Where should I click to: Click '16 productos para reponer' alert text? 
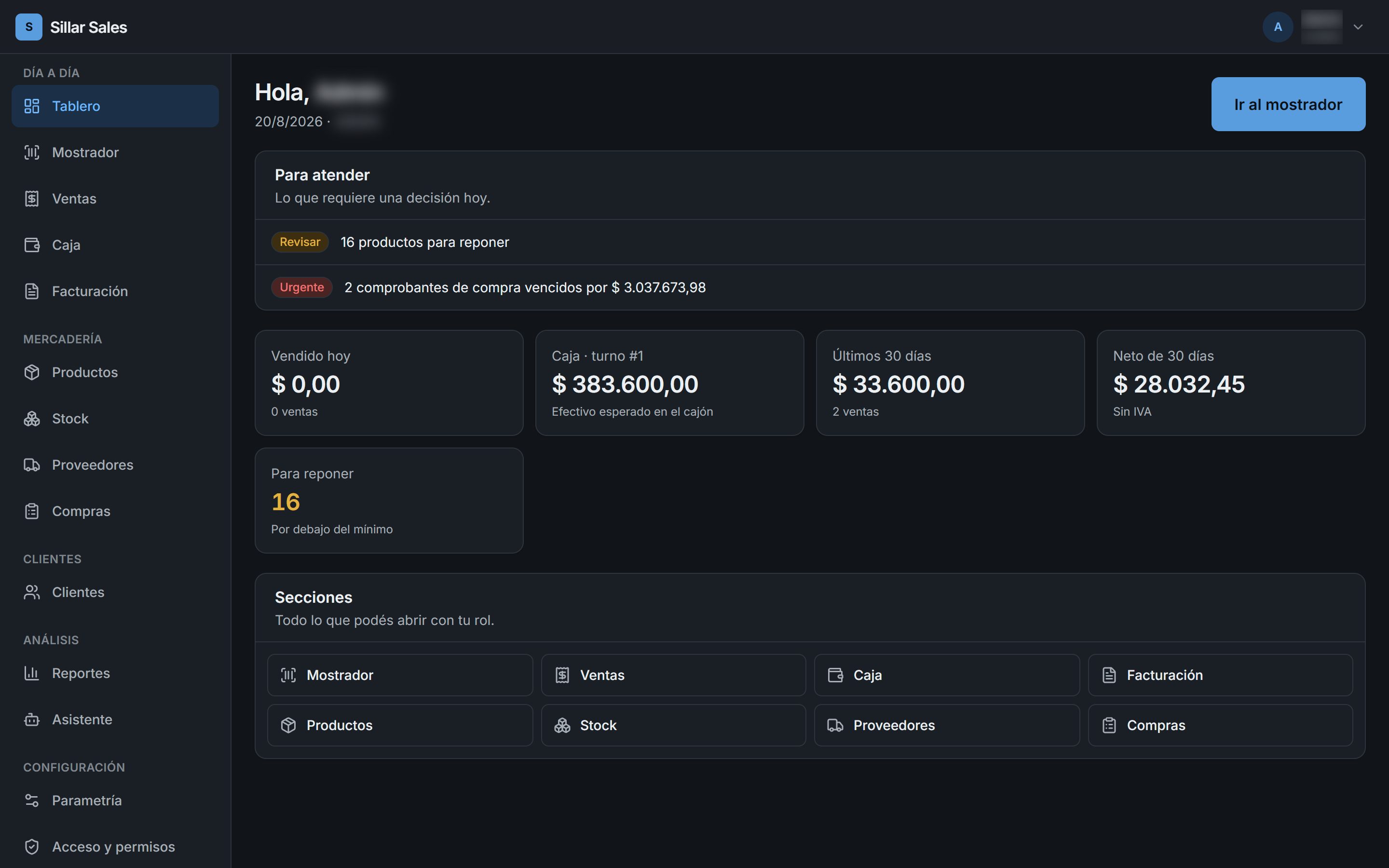tap(425, 242)
